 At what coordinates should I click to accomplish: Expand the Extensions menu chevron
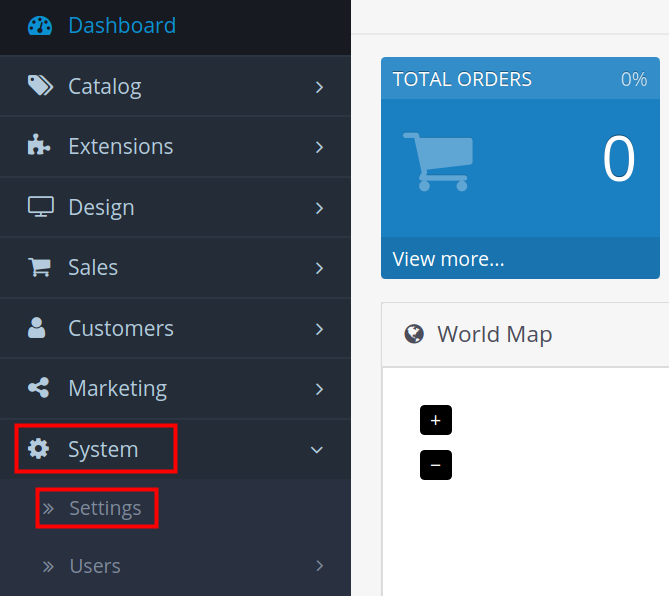click(x=319, y=147)
